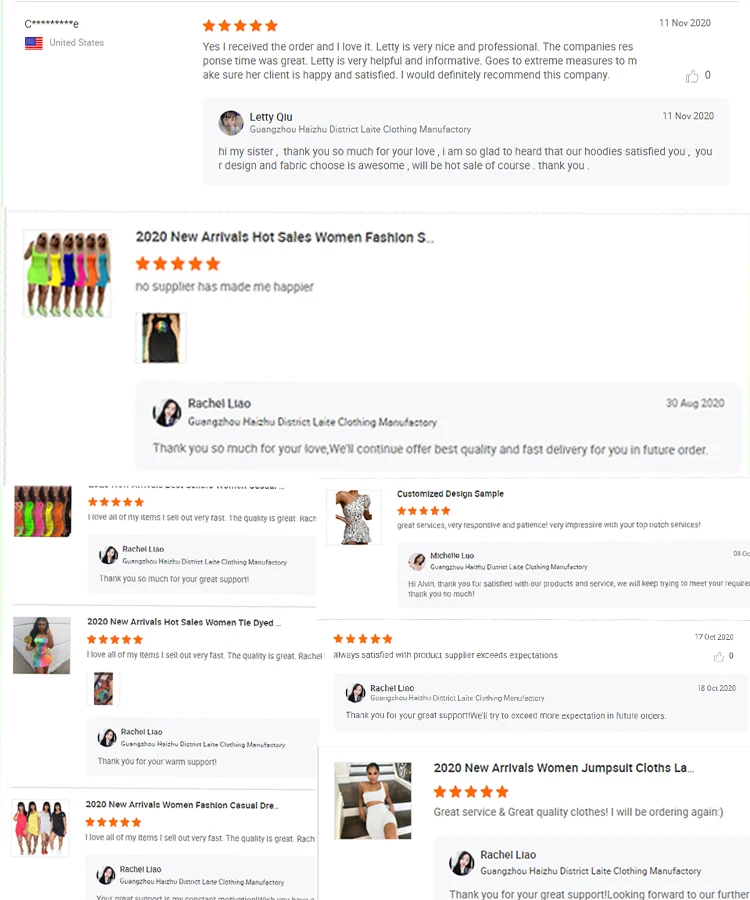
Task: Open the tie dyed dress product thumbnail
Action: pos(42,645)
